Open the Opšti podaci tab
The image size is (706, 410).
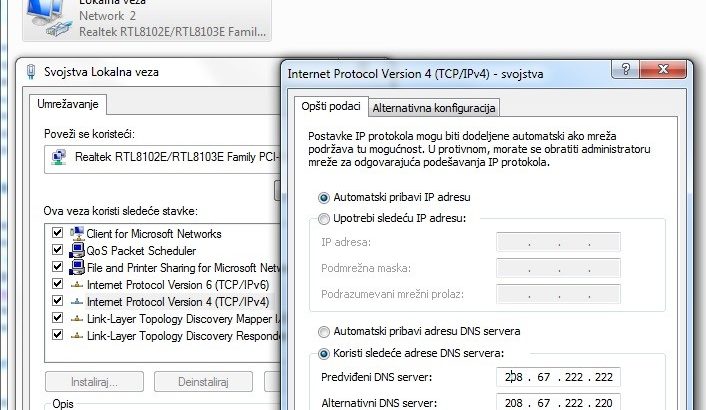pyautogui.click(x=330, y=107)
